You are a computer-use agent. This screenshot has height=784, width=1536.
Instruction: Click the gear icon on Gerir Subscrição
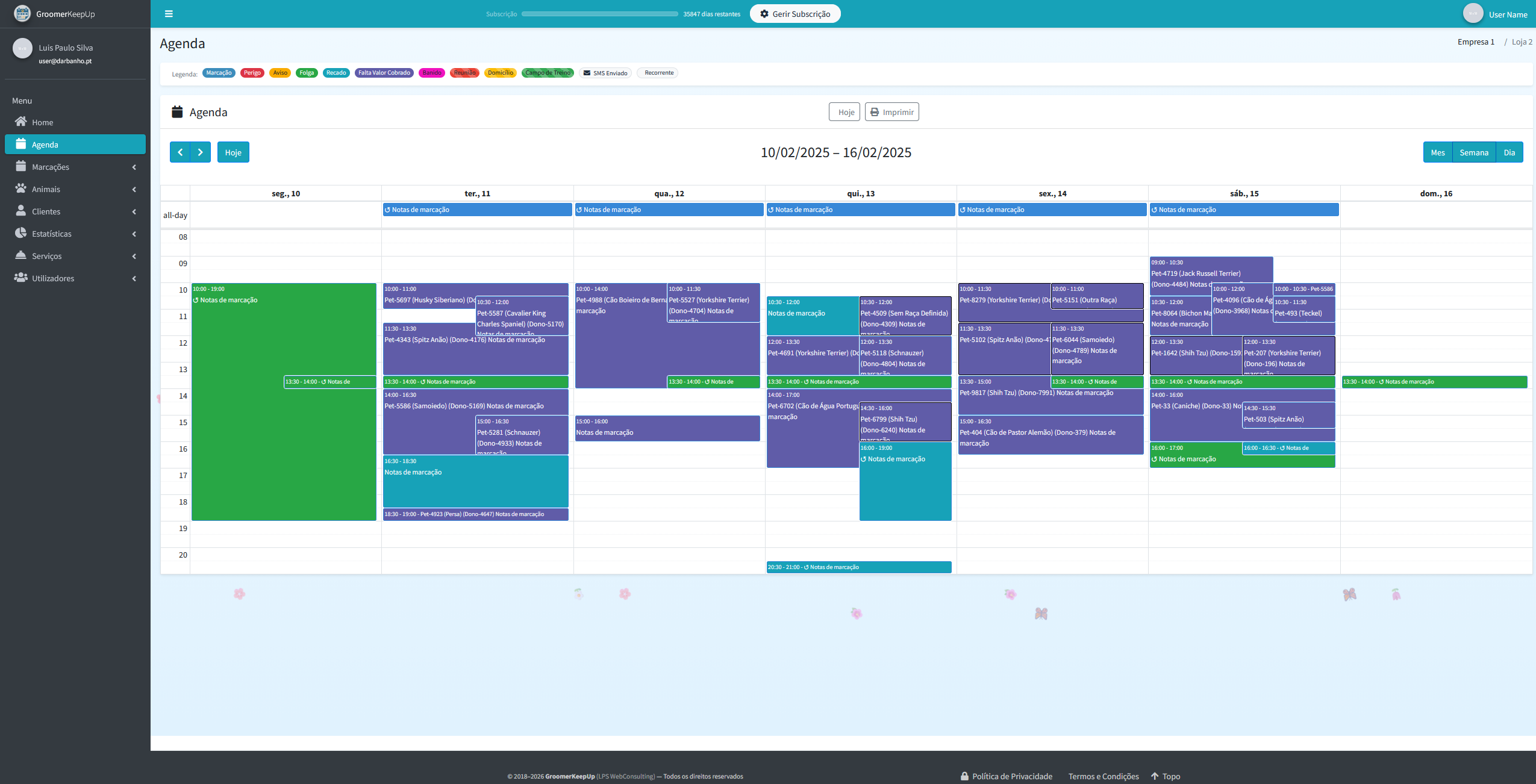click(763, 13)
